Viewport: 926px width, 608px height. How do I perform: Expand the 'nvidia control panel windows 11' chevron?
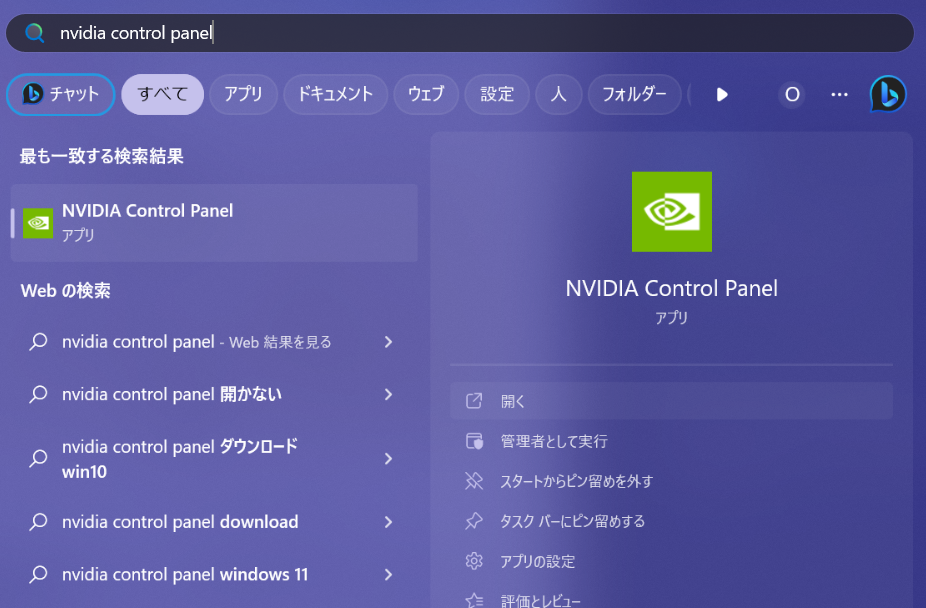coord(388,574)
